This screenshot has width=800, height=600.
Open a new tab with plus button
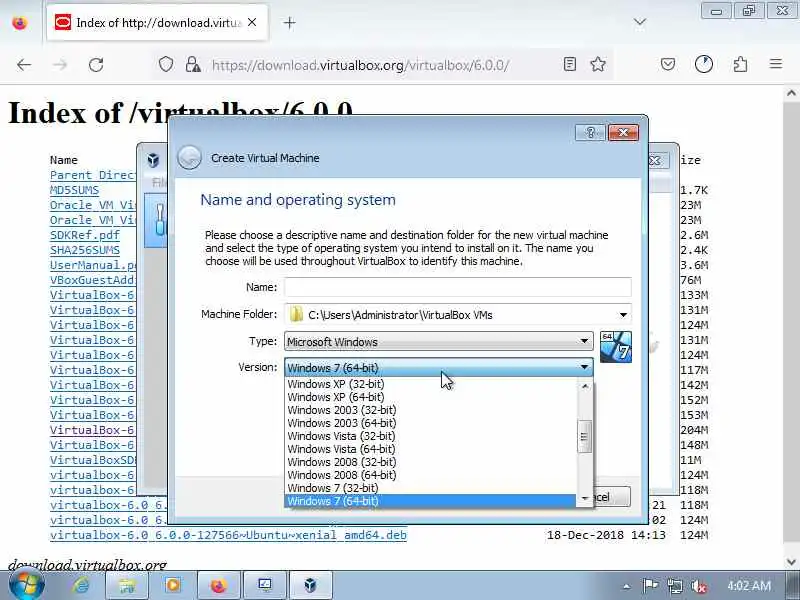(x=289, y=23)
